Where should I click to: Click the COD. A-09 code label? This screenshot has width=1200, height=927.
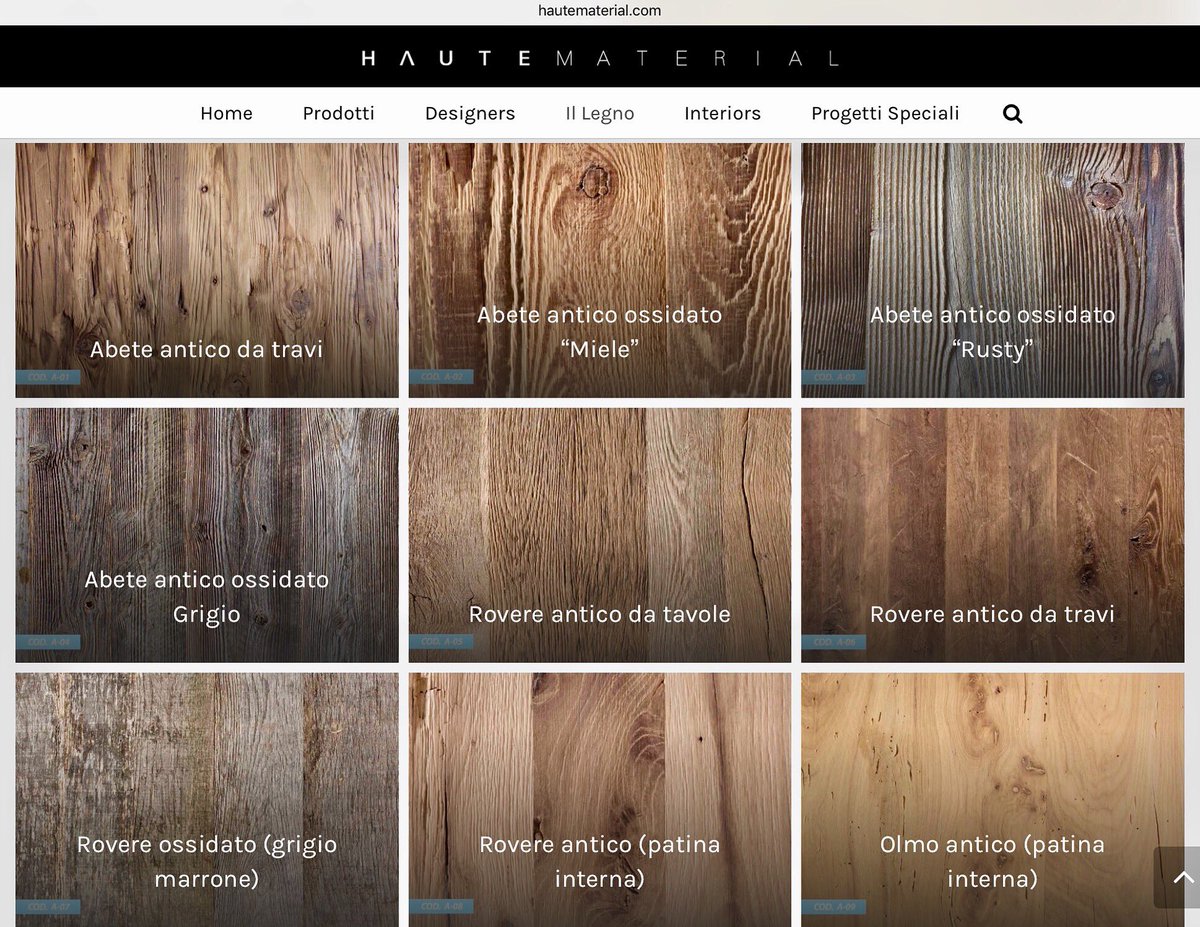(x=834, y=907)
